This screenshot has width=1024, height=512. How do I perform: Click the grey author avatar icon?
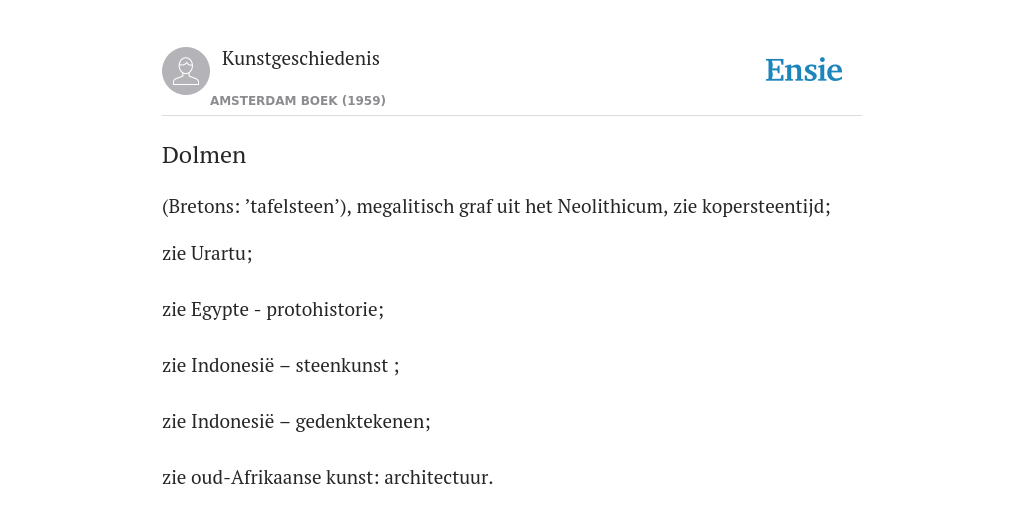pos(186,71)
